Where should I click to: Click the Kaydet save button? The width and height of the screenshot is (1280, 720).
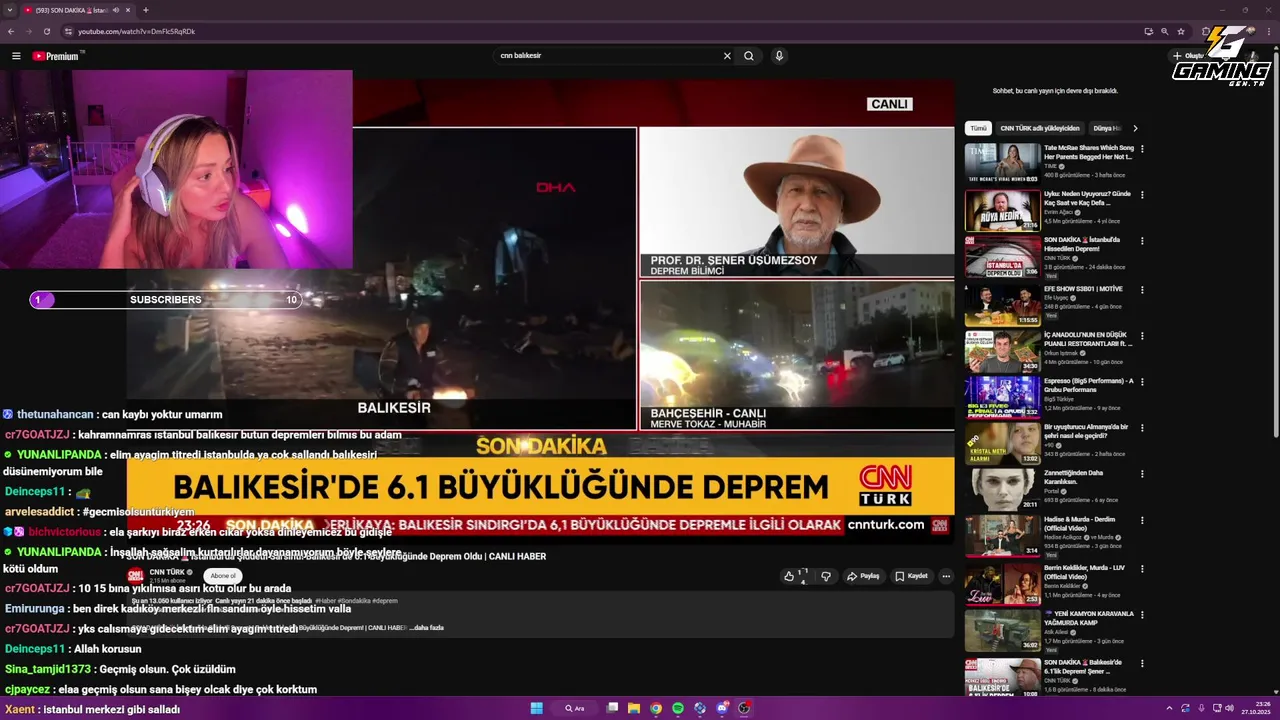912,576
